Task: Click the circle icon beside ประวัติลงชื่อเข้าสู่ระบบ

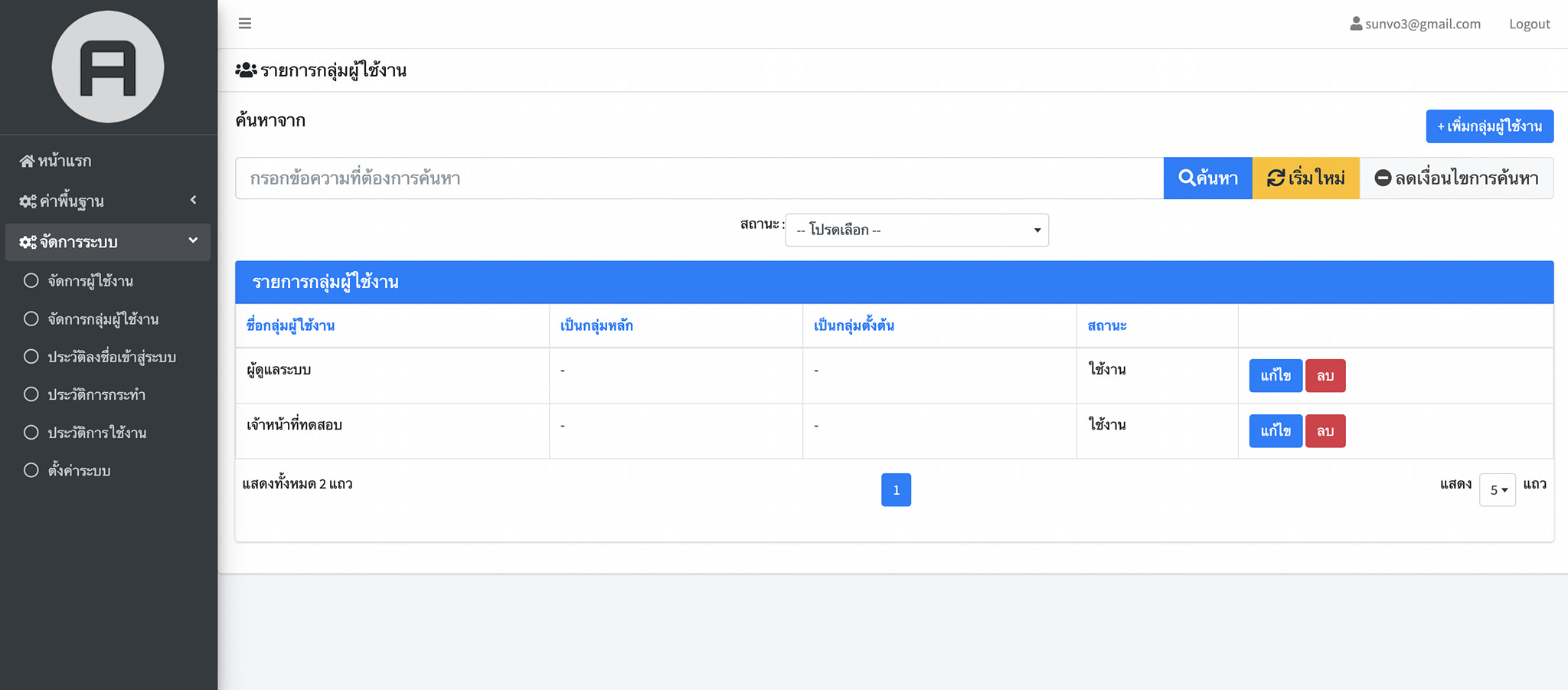Action: [31, 356]
